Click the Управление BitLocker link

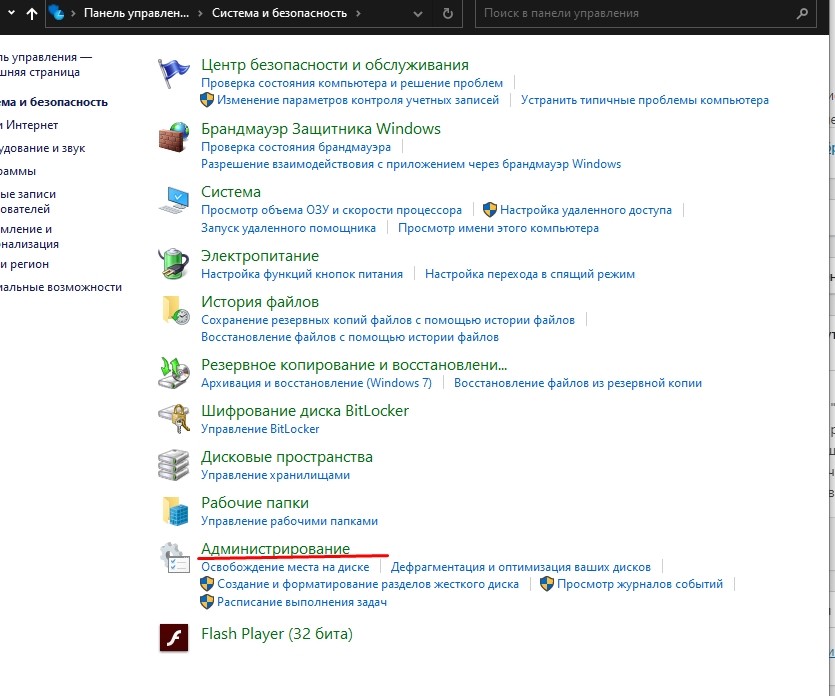[x=260, y=429]
